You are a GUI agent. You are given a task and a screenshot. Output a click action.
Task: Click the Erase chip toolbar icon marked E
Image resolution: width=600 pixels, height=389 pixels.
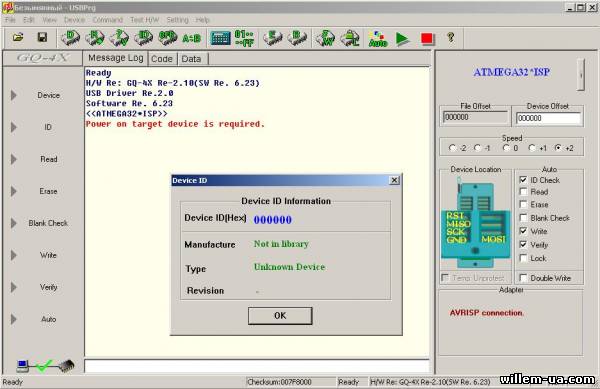coord(272,38)
